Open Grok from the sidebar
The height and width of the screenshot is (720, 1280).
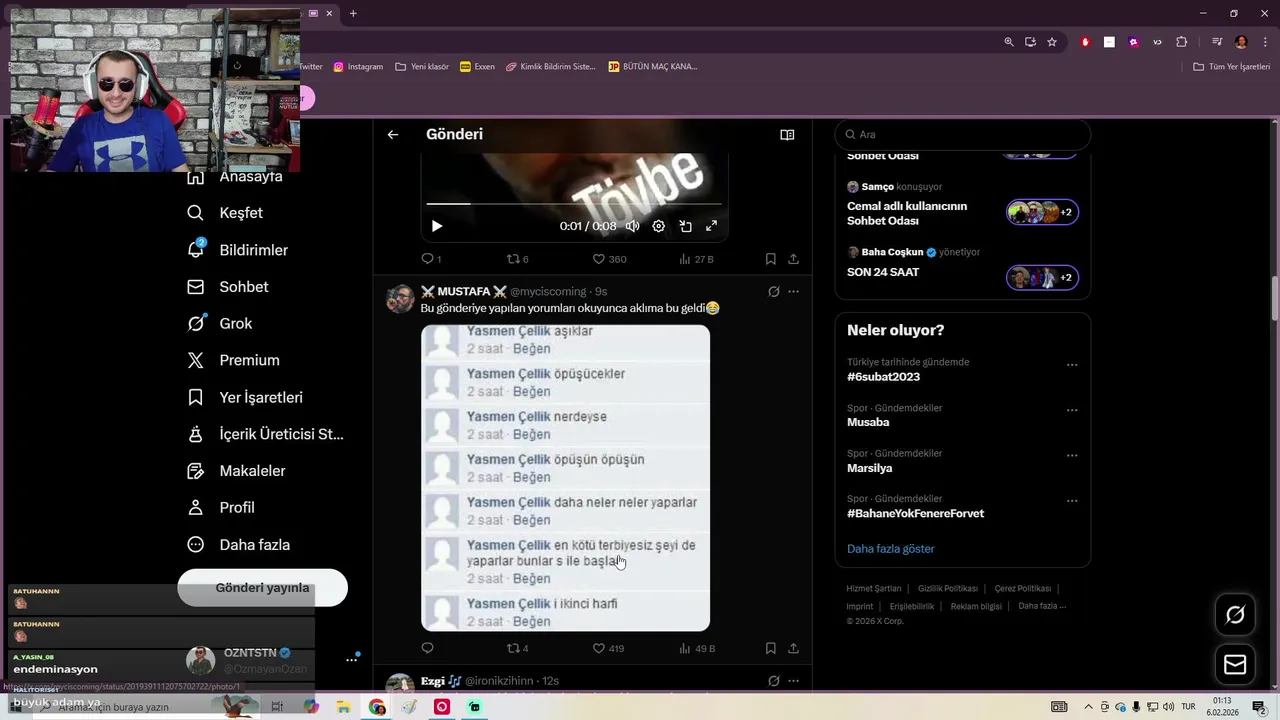220,324
